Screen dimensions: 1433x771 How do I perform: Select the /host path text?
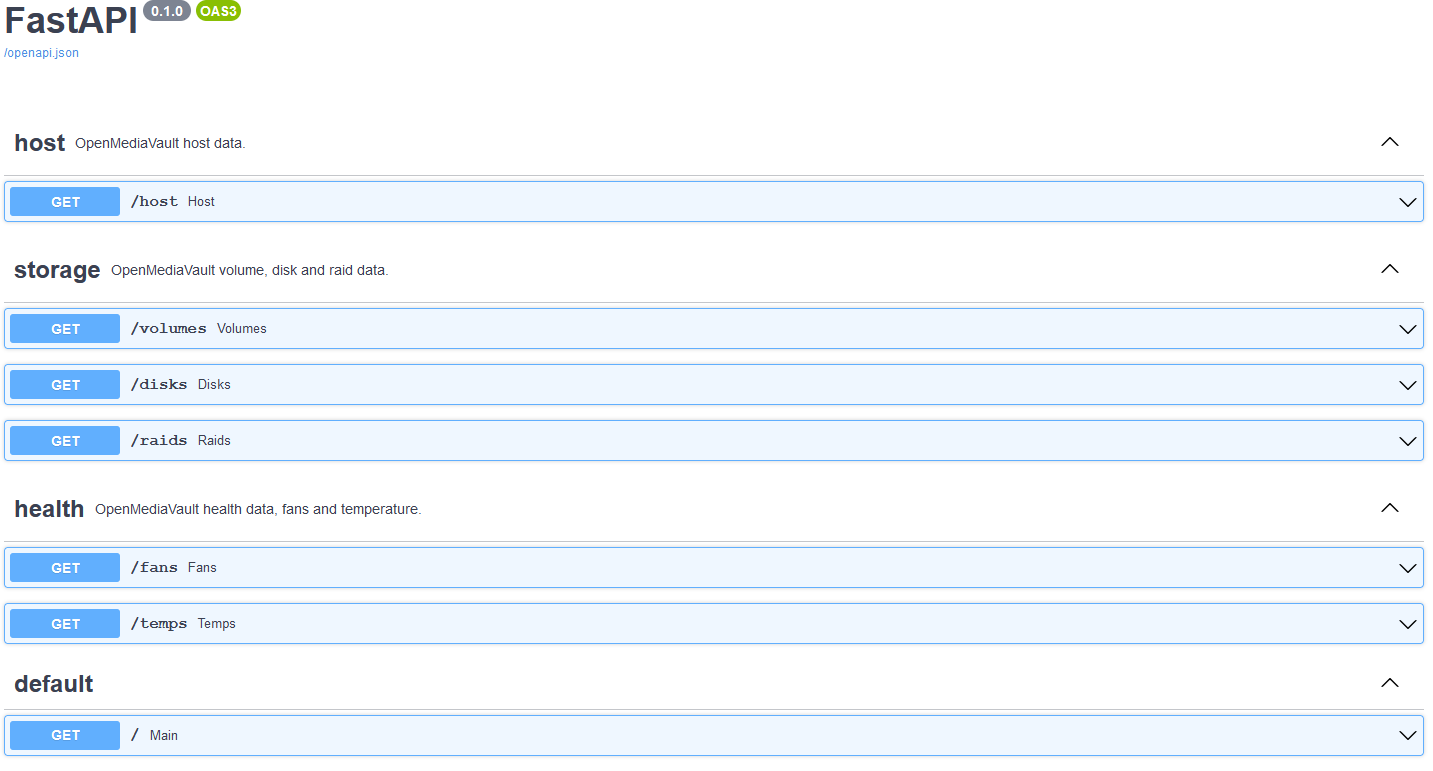(154, 202)
